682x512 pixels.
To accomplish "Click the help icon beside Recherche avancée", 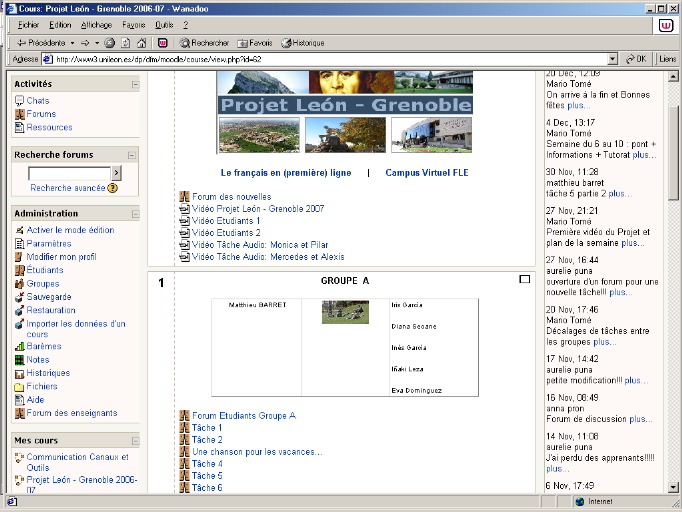I will [x=112, y=188].
